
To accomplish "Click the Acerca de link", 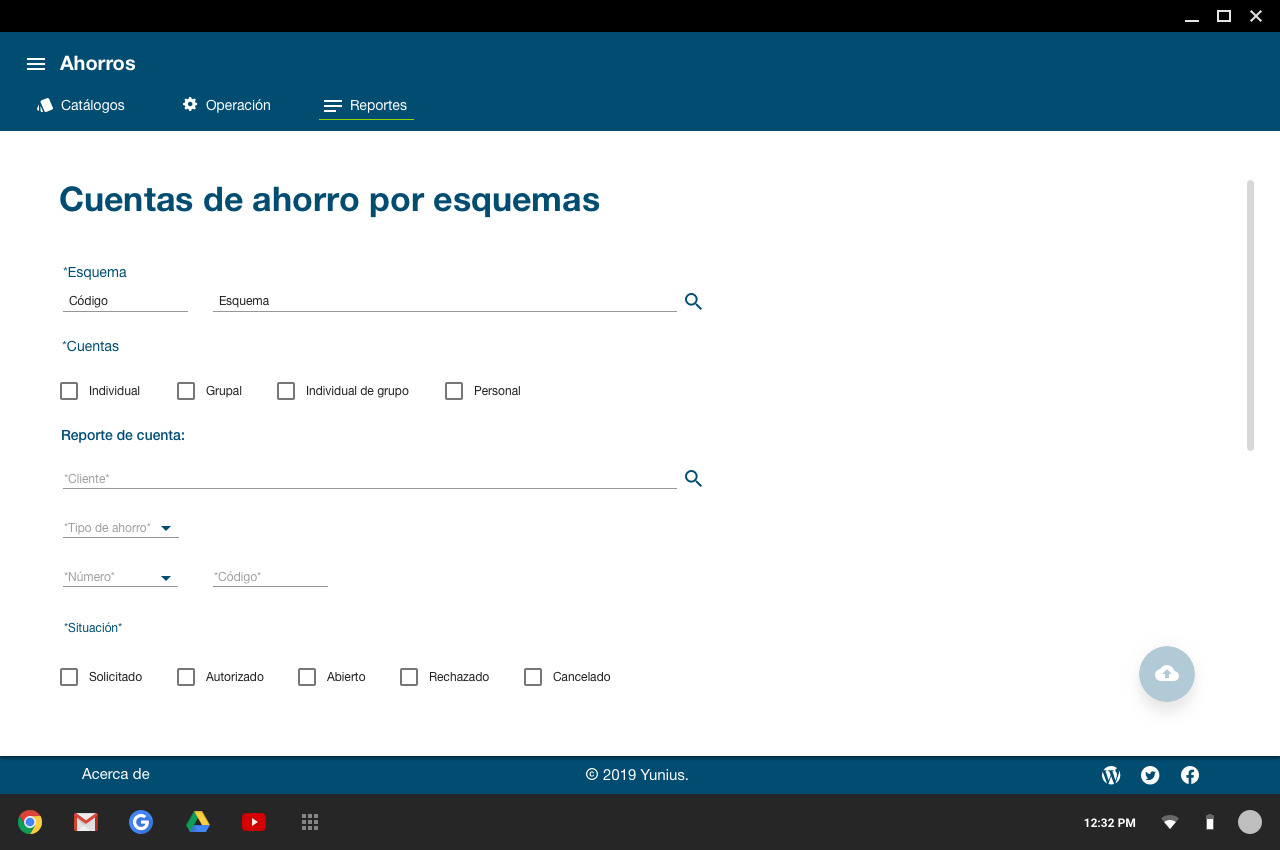I will click(x=116, y=774).
